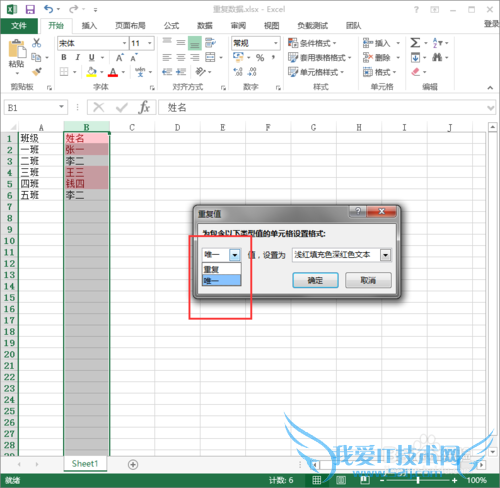Adjust the zoom slider
The image size is (500, 488).
tap(418, 480)
